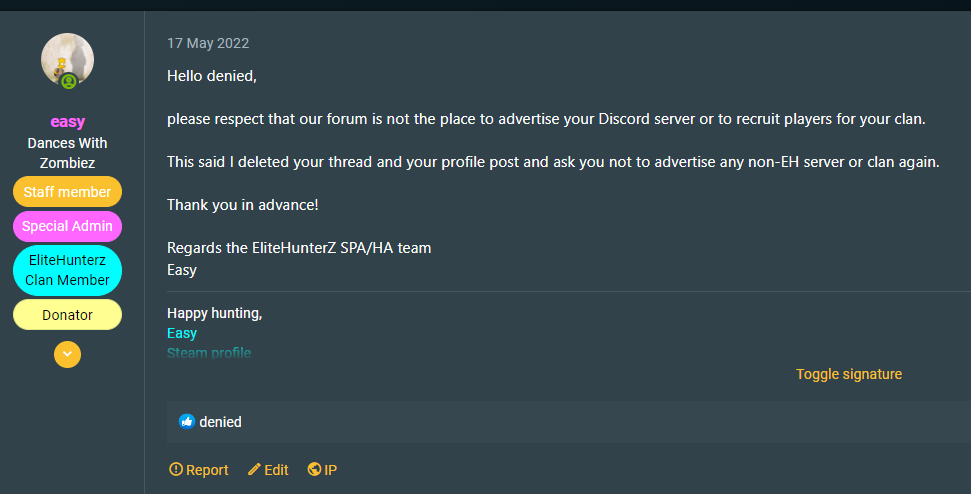This screenshot has height=494, width=971.
Task: Click the IP globe icon
Action: tap(314, 470)
